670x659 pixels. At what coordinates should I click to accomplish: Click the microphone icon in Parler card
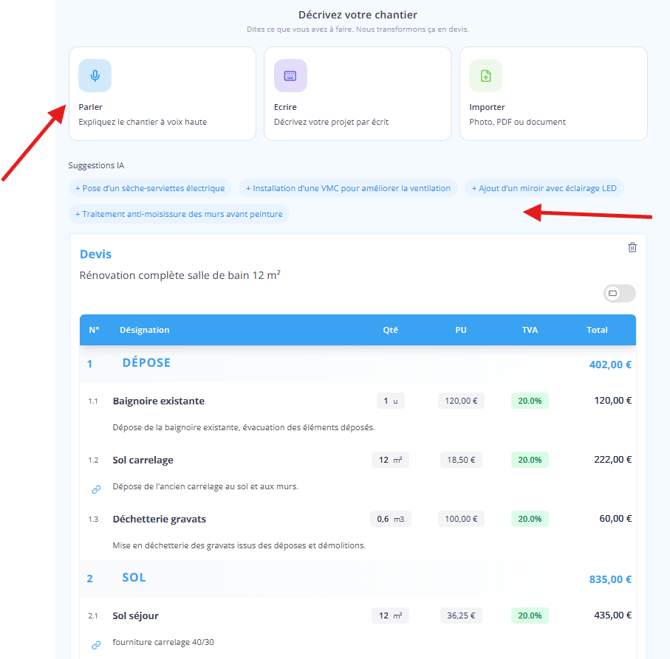[x=95, y=75]
